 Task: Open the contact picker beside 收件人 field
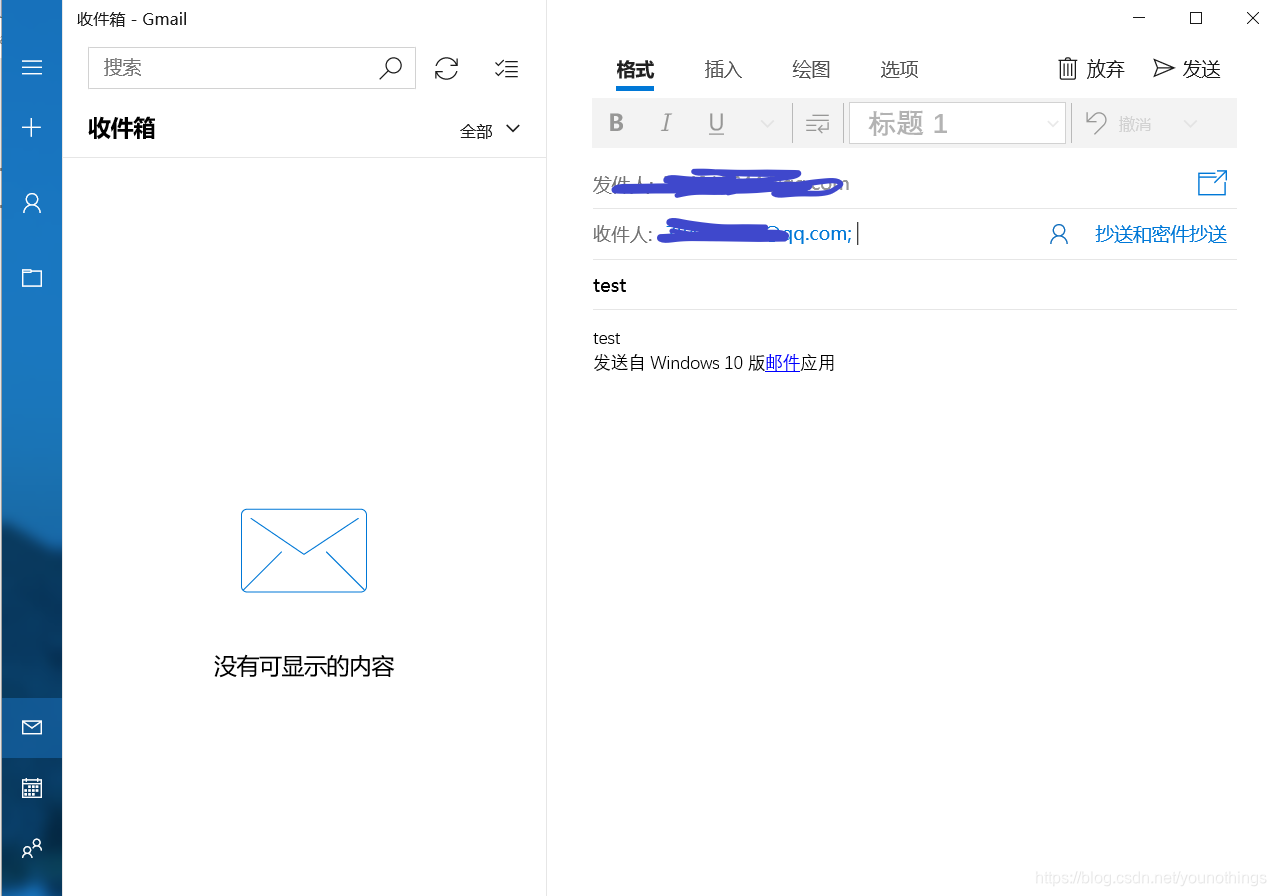(x=1059, y=233)
